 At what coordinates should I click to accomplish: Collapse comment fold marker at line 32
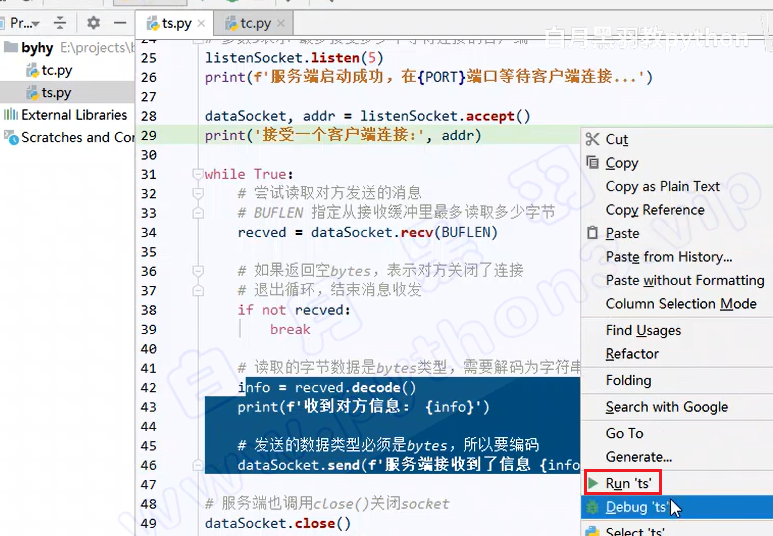tap(198, 193)
